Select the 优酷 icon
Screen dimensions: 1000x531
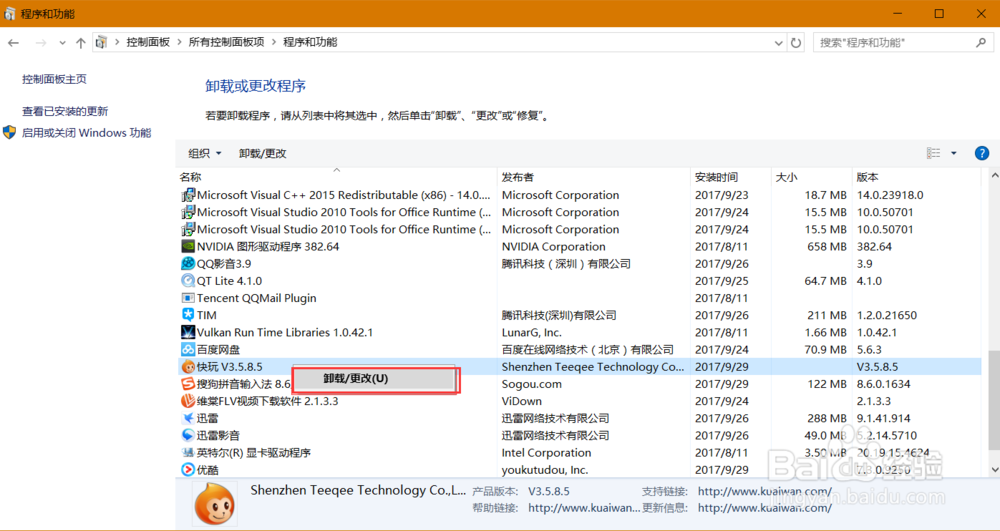click(x=188, y=470)
